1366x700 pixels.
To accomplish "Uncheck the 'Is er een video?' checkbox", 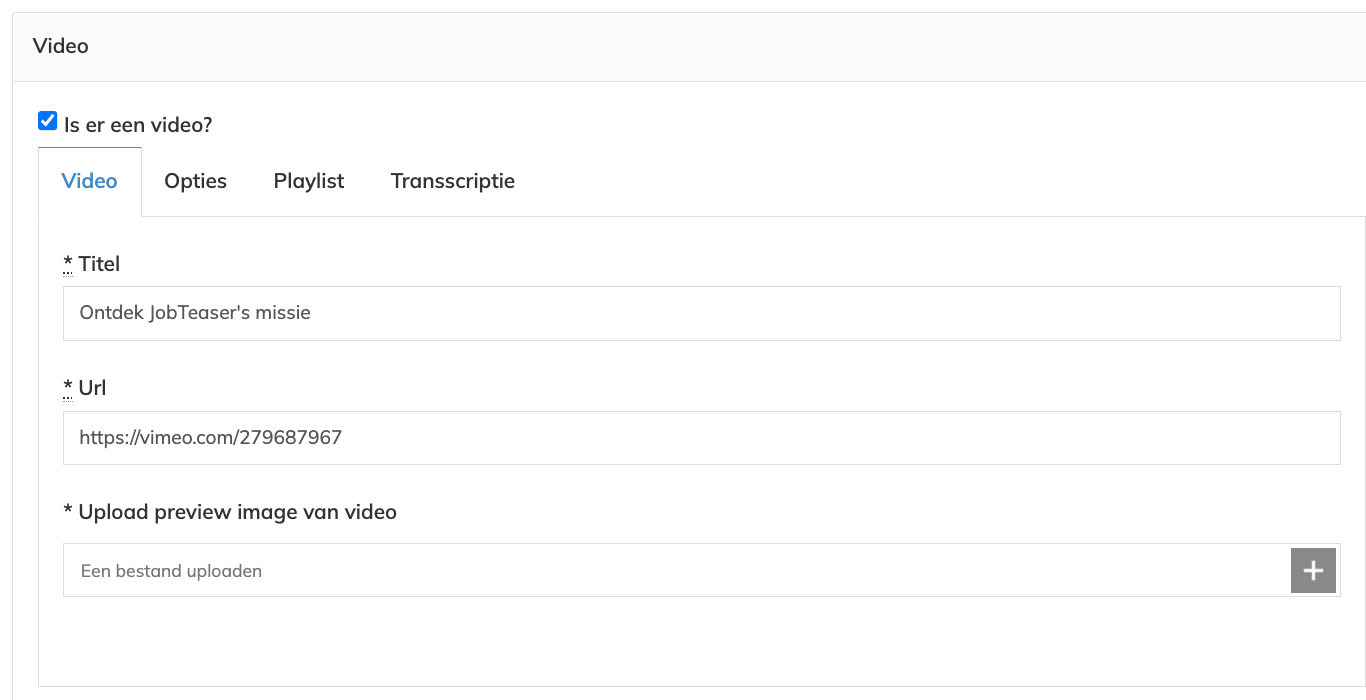I will point(47,122).
